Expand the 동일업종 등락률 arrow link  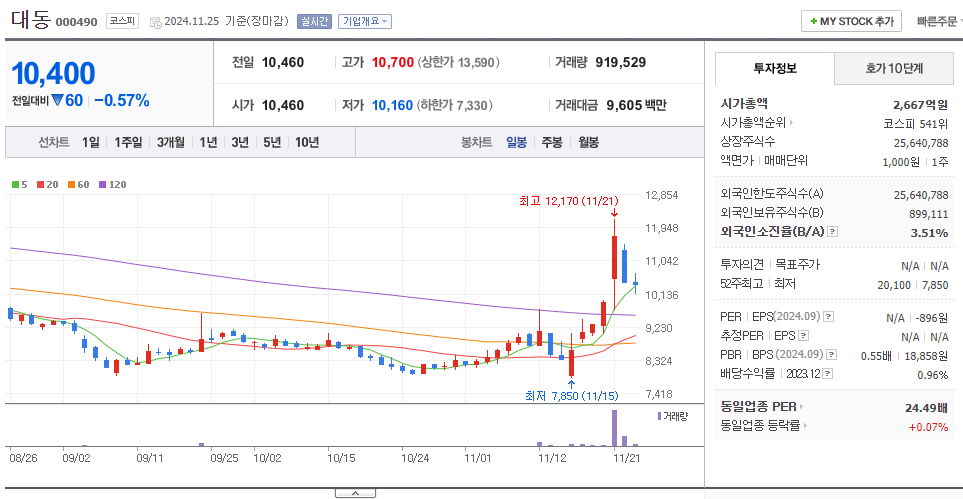[x=805, y=426]
